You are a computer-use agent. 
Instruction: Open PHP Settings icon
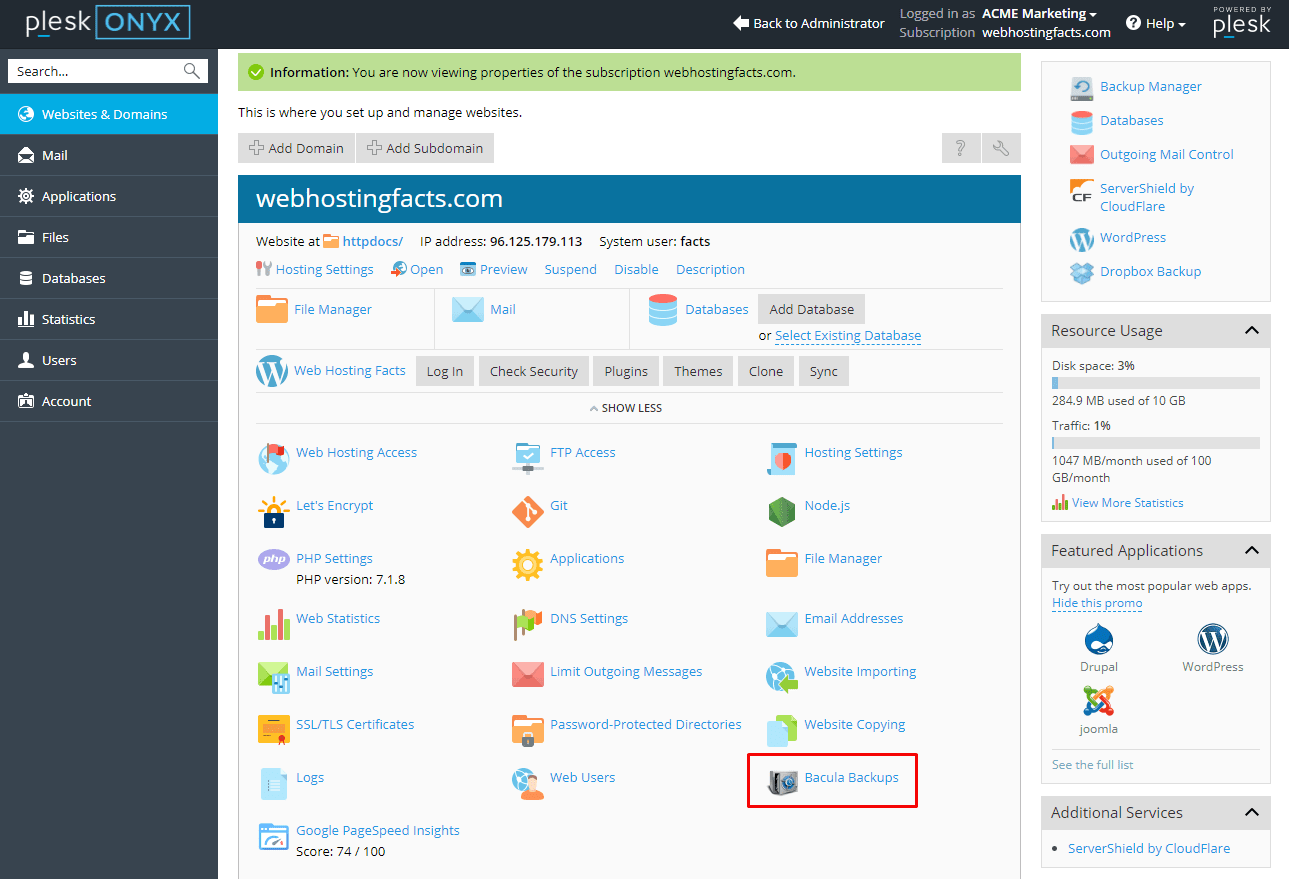tap(273, 559)
